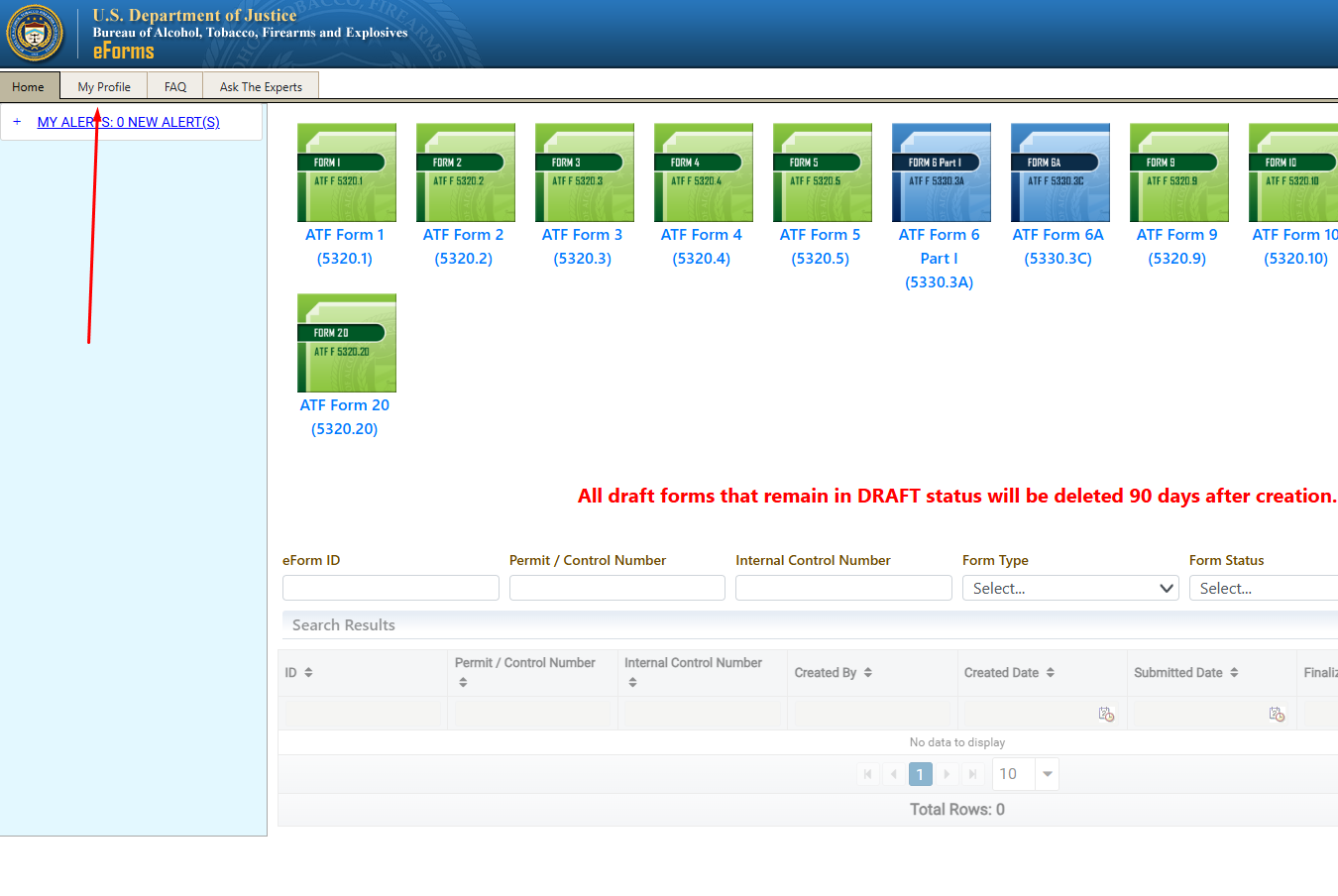
Task: Expand the My Alerts plus sign
Action: tap(17, 122)
